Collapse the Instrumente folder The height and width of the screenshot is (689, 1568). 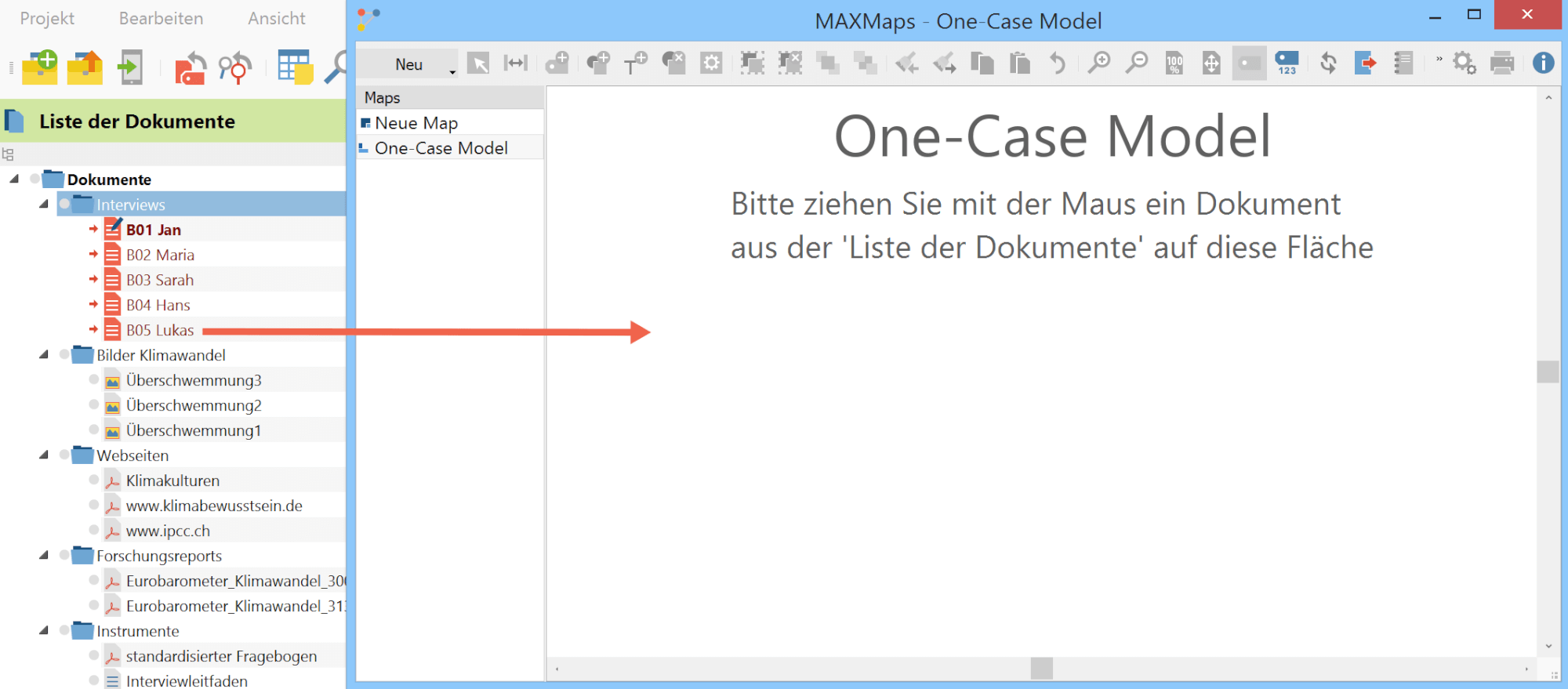[x=44, y=630]
